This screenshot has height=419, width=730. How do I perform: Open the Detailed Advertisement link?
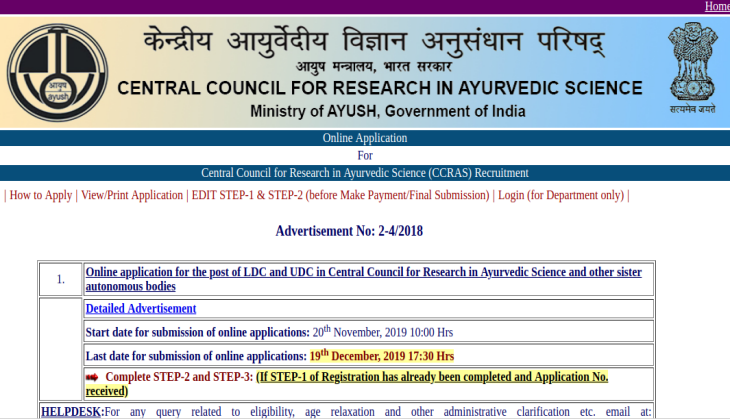[x=141, y=309]
